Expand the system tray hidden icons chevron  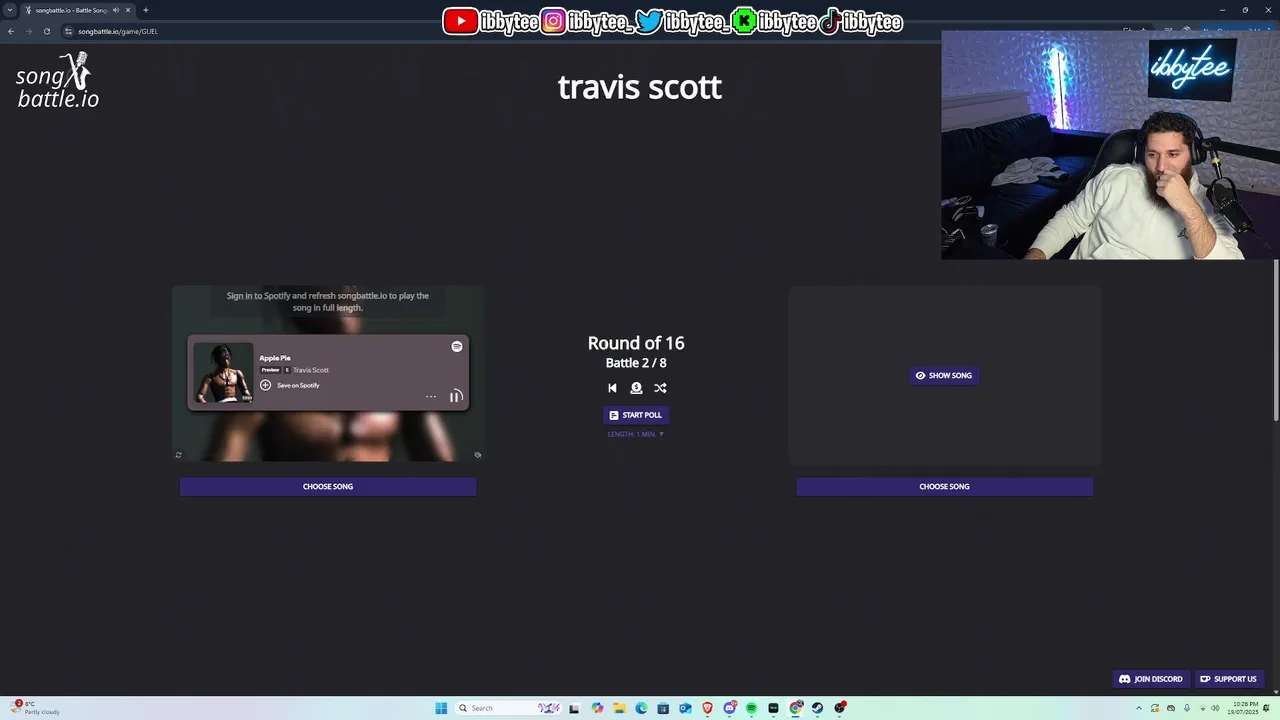1138,708
